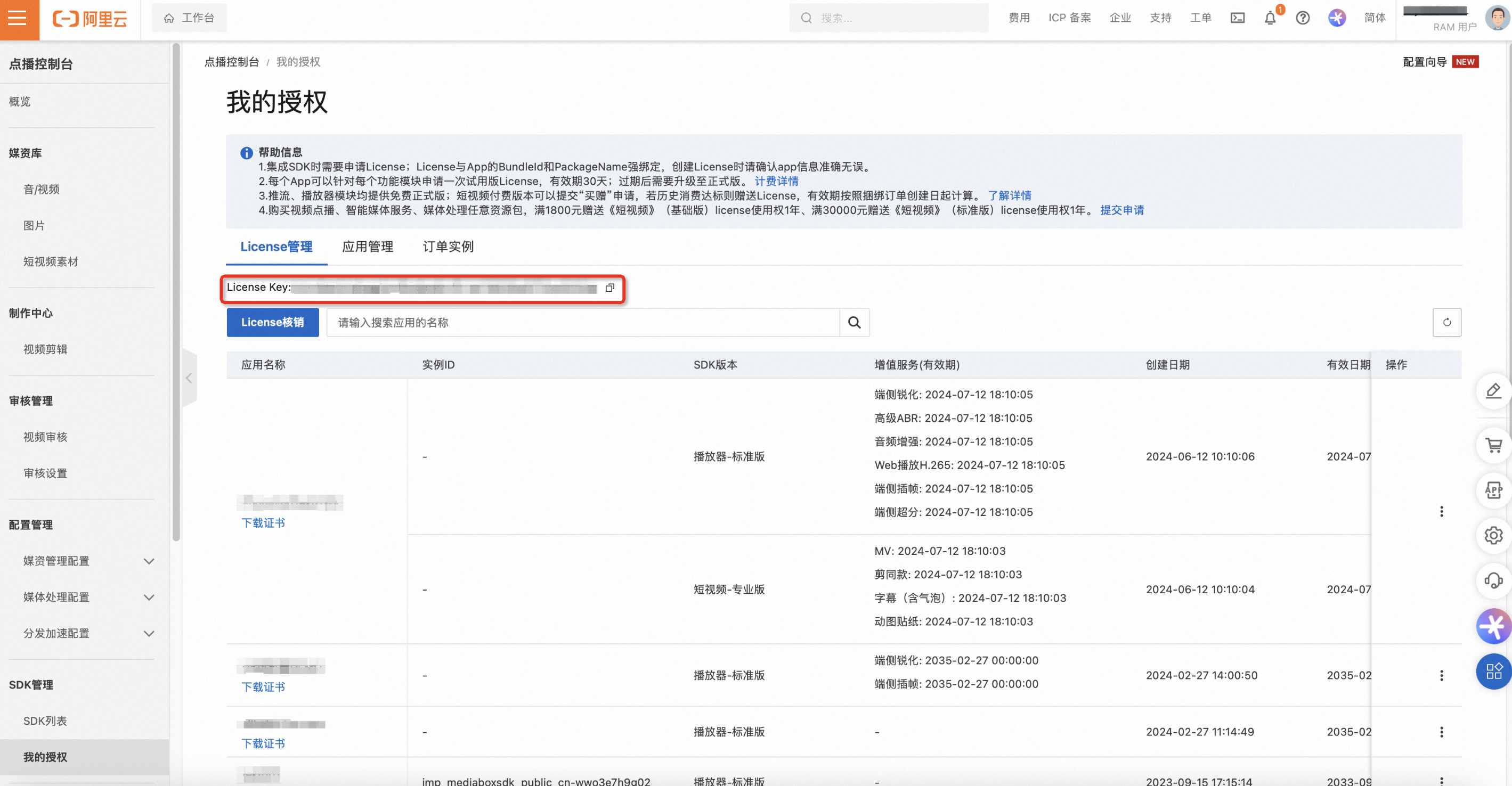The height and width of the screenshot is (786, 1512).
Task: Switch to the 订单实例 tab
Action: 449,247
